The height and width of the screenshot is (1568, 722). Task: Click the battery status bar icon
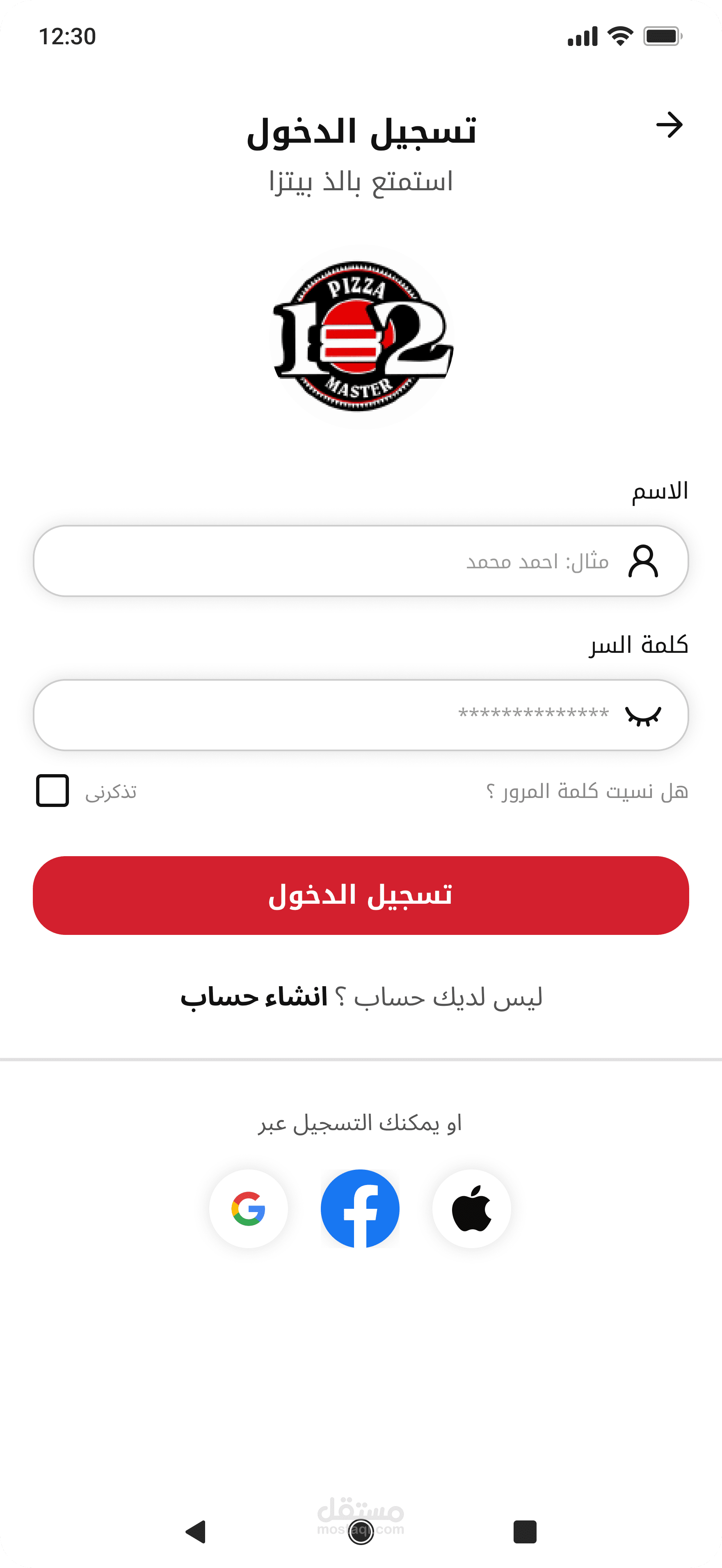(x=663, y=36)
